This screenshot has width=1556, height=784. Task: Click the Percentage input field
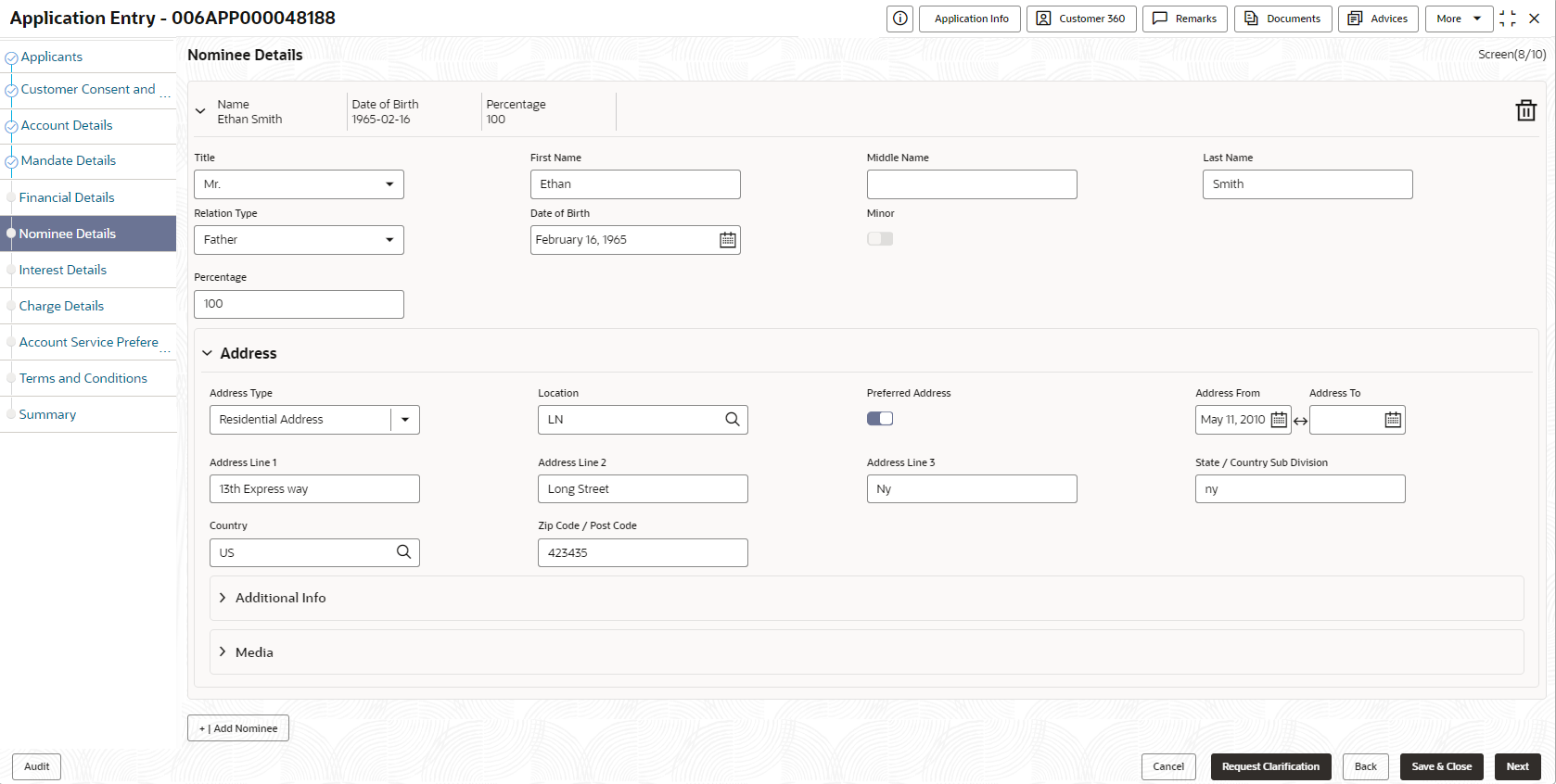click(299, 304)
